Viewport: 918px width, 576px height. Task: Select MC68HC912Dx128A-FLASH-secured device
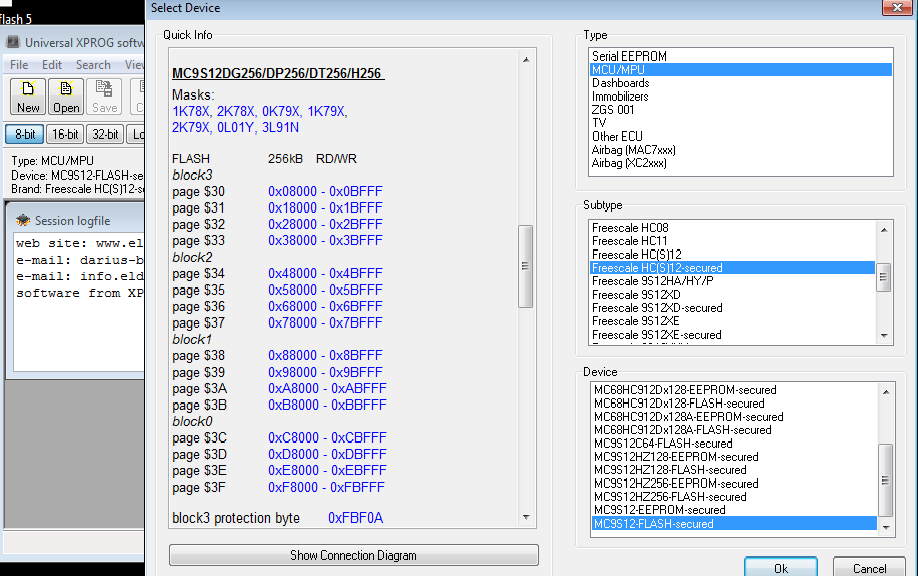735,430
